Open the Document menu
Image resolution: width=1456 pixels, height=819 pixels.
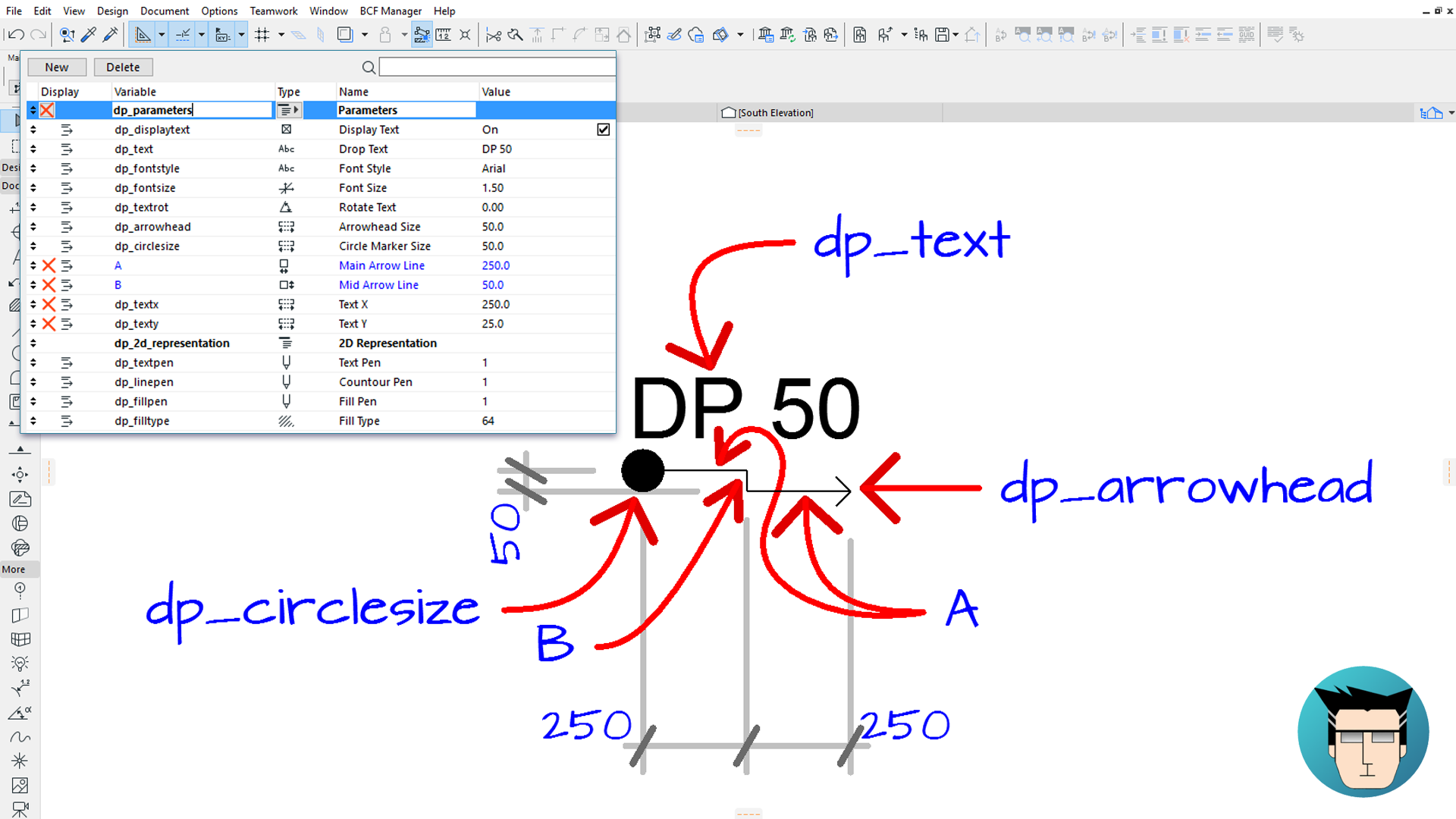(165, 11)
